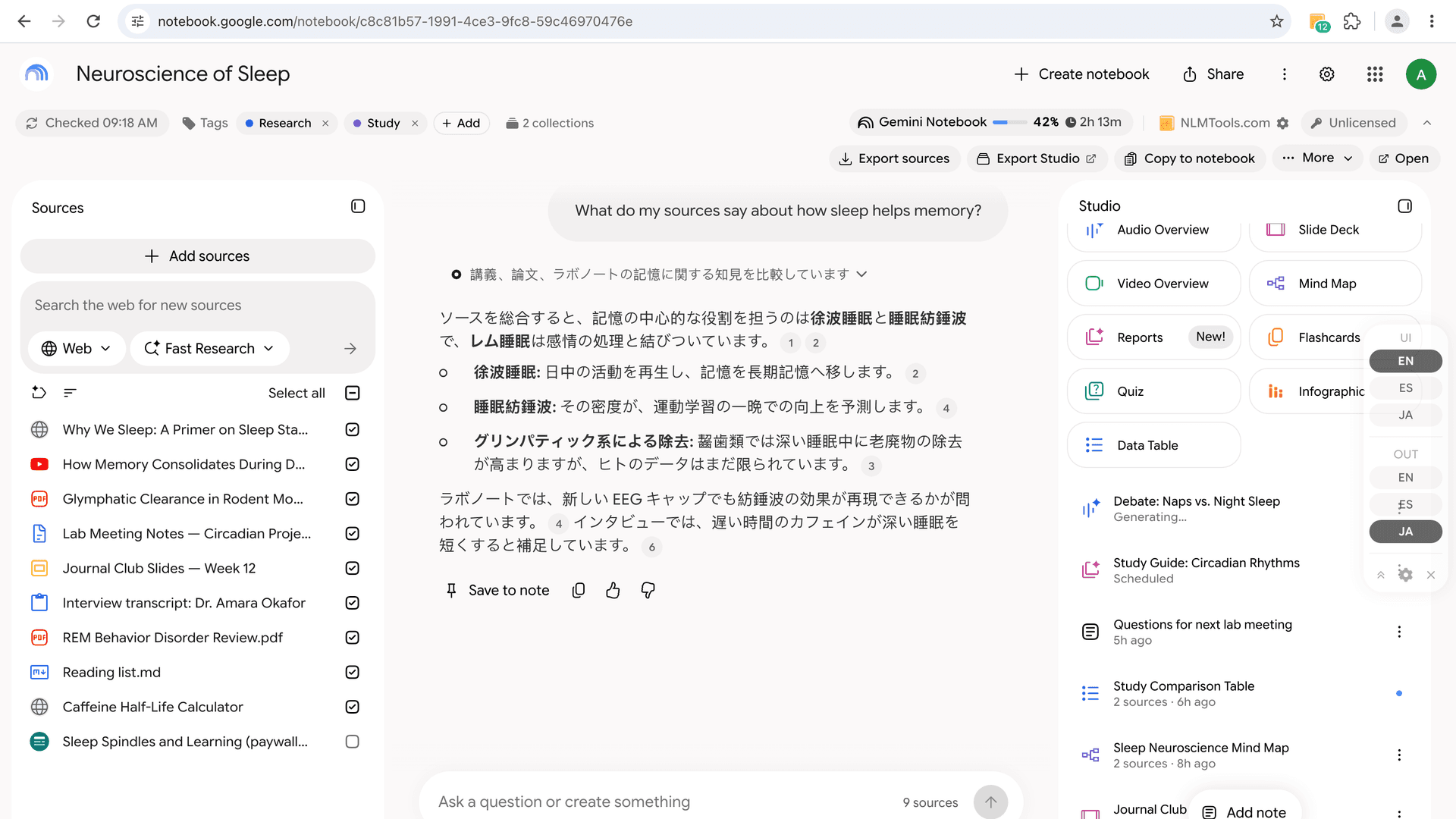Open options for Questions for next lab meeting
This screenshot has width=1456, height=819.
point(1399,632)
